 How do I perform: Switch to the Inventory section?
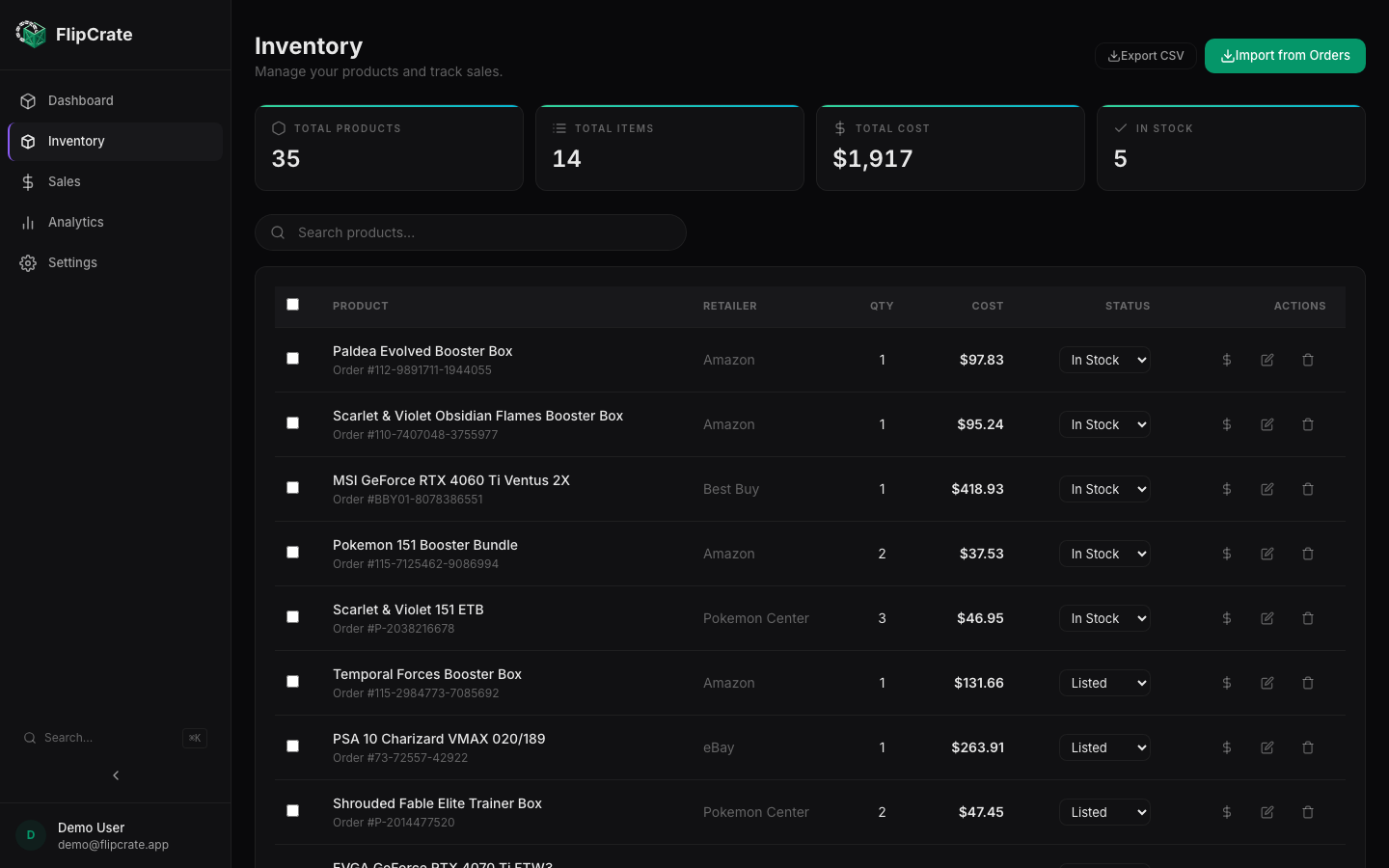click(76, 141)
